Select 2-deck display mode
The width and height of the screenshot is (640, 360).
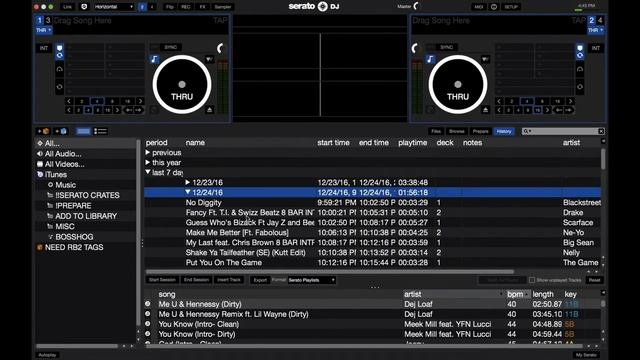tap(142, 7)
